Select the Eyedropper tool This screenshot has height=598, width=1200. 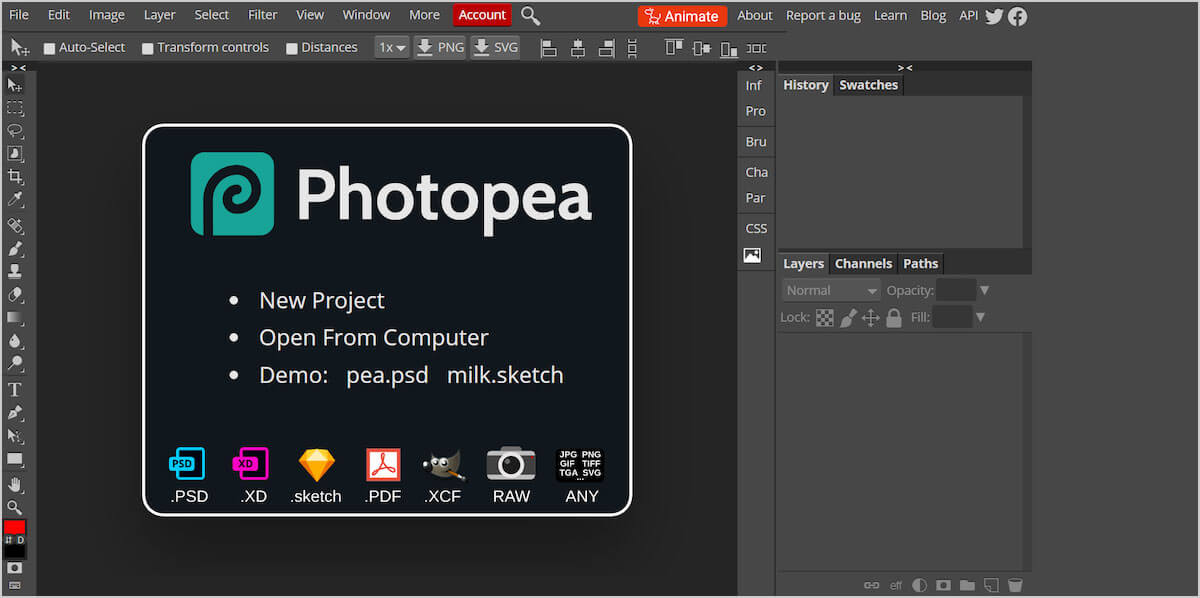(x=15, y=200)
